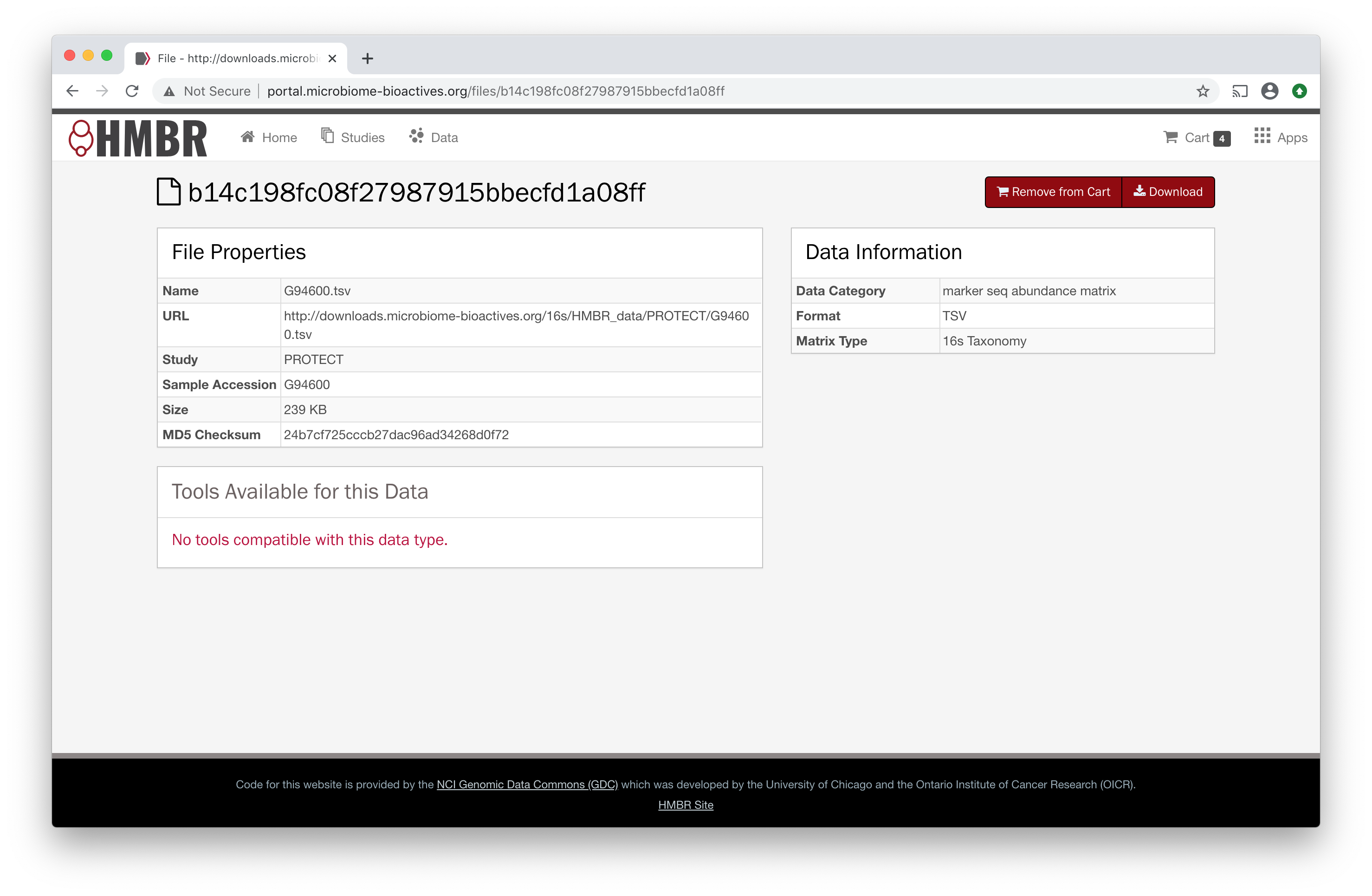
Task: Switch to the Studies menu item
Action: click(362, 137)
